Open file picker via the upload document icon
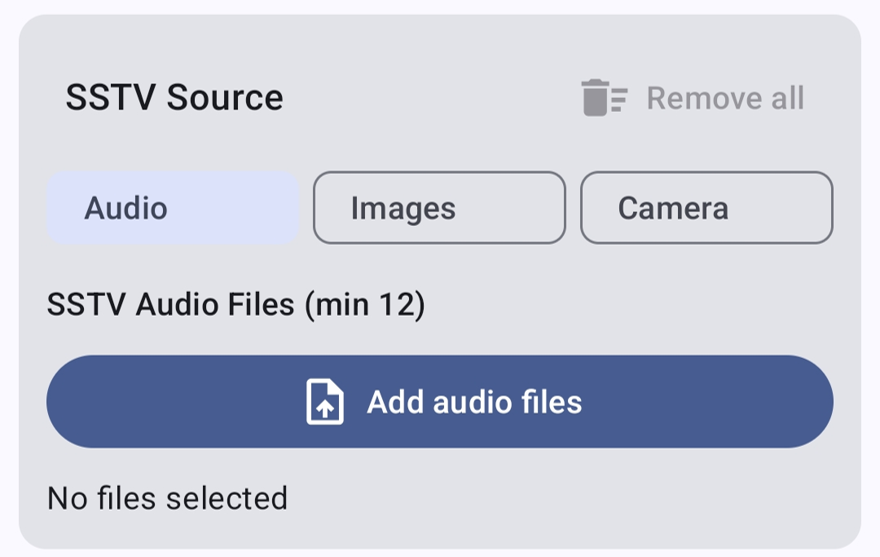The height and width of the screenshot is (557, 880). pyautogui.click(x=325, y=402)
